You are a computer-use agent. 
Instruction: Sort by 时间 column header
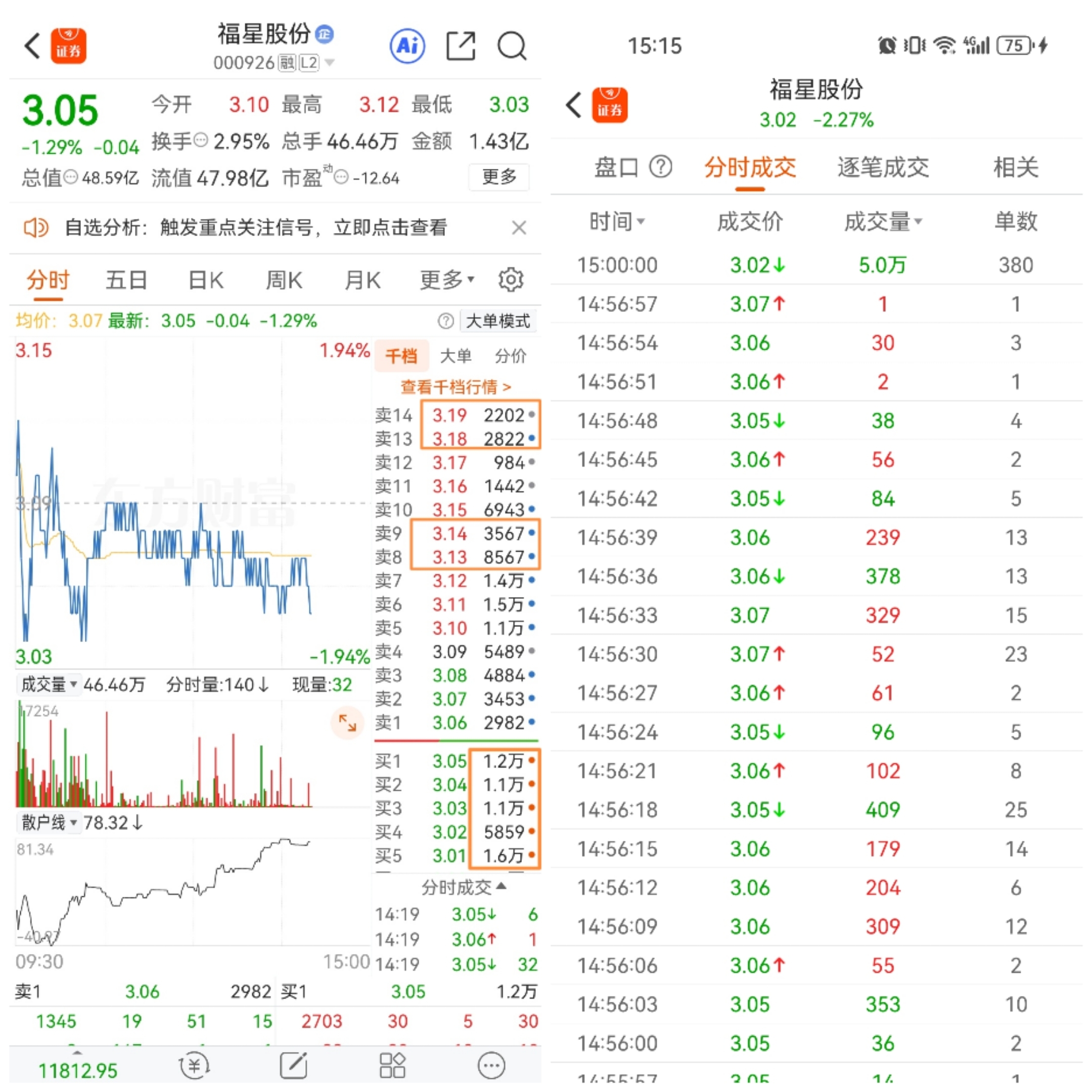pos(617,221)
